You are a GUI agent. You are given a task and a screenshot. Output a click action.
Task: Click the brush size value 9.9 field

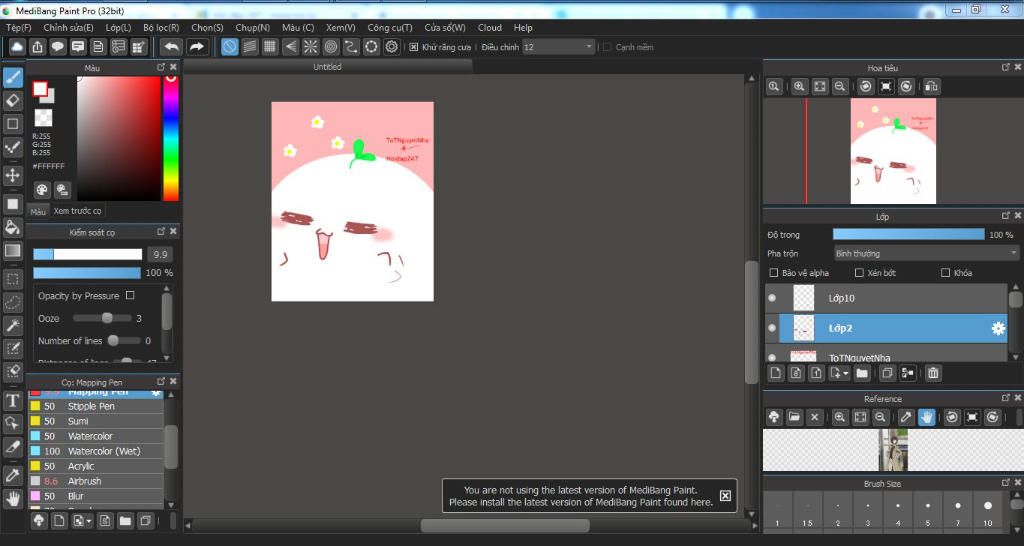pos(160,255)
